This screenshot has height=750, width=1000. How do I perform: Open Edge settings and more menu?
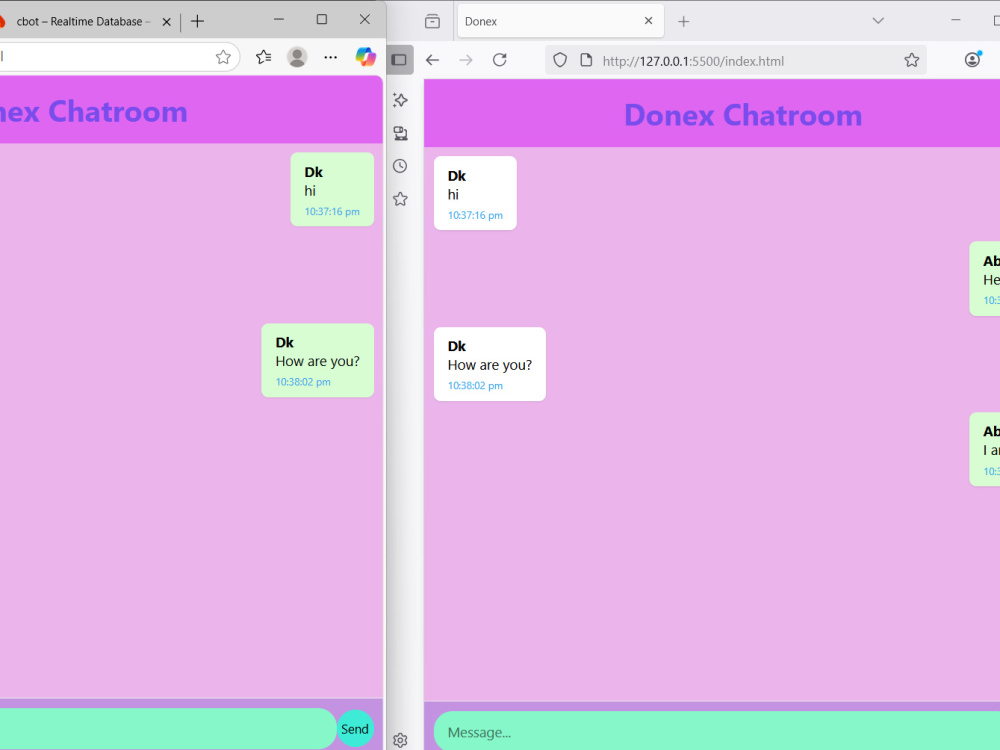(330, 57)
